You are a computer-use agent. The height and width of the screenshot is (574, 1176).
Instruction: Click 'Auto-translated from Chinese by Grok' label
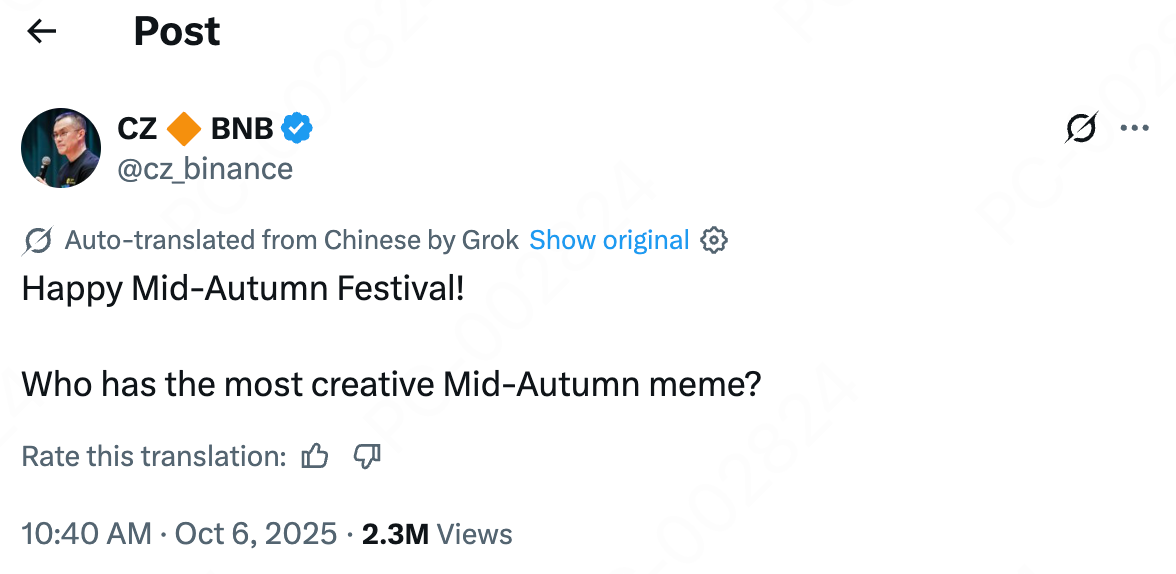pos(291,240)
